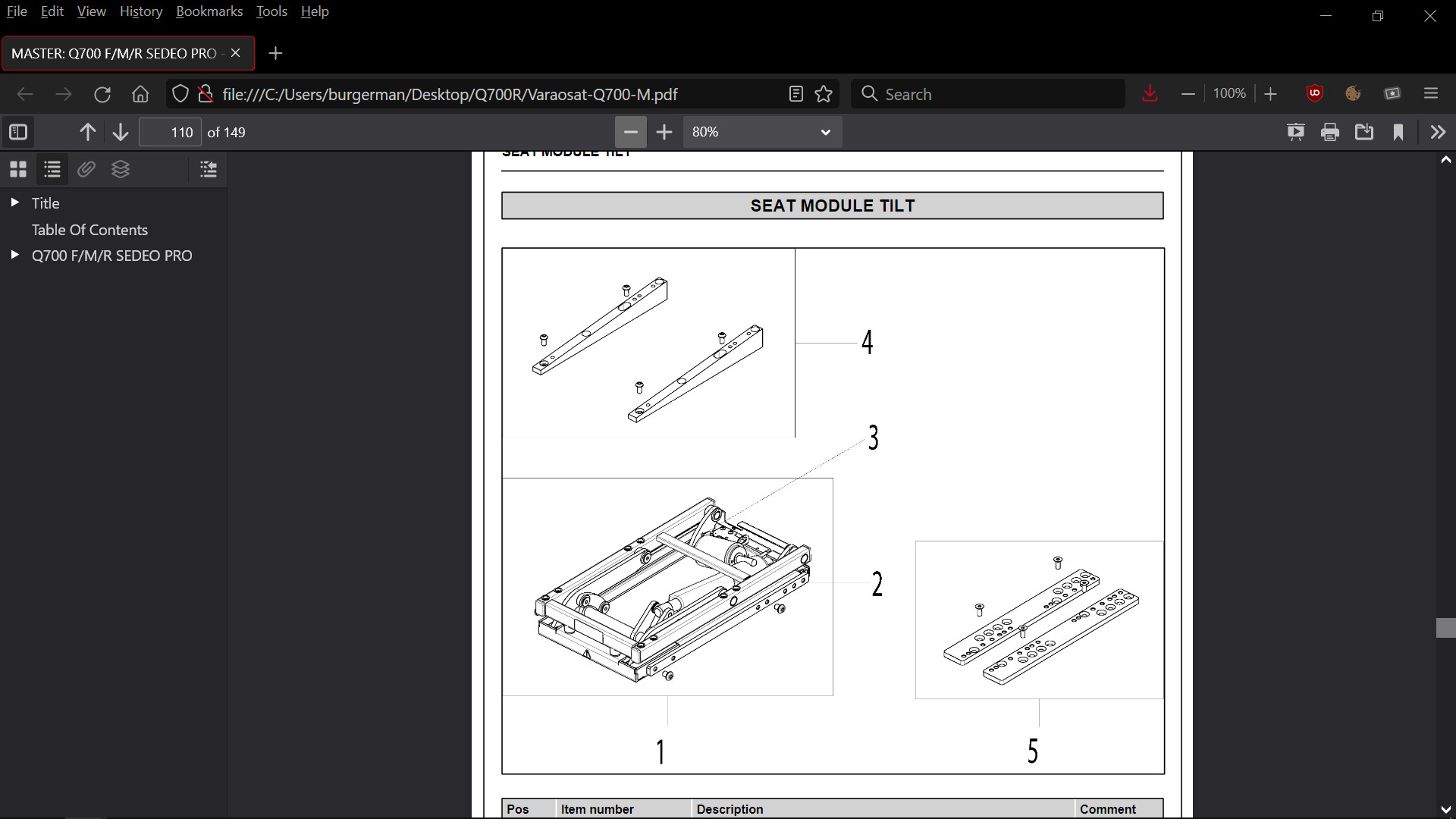Click the PDF save document icon
This screenshot has width=1456, height=819.
[x=1364, y=132]
